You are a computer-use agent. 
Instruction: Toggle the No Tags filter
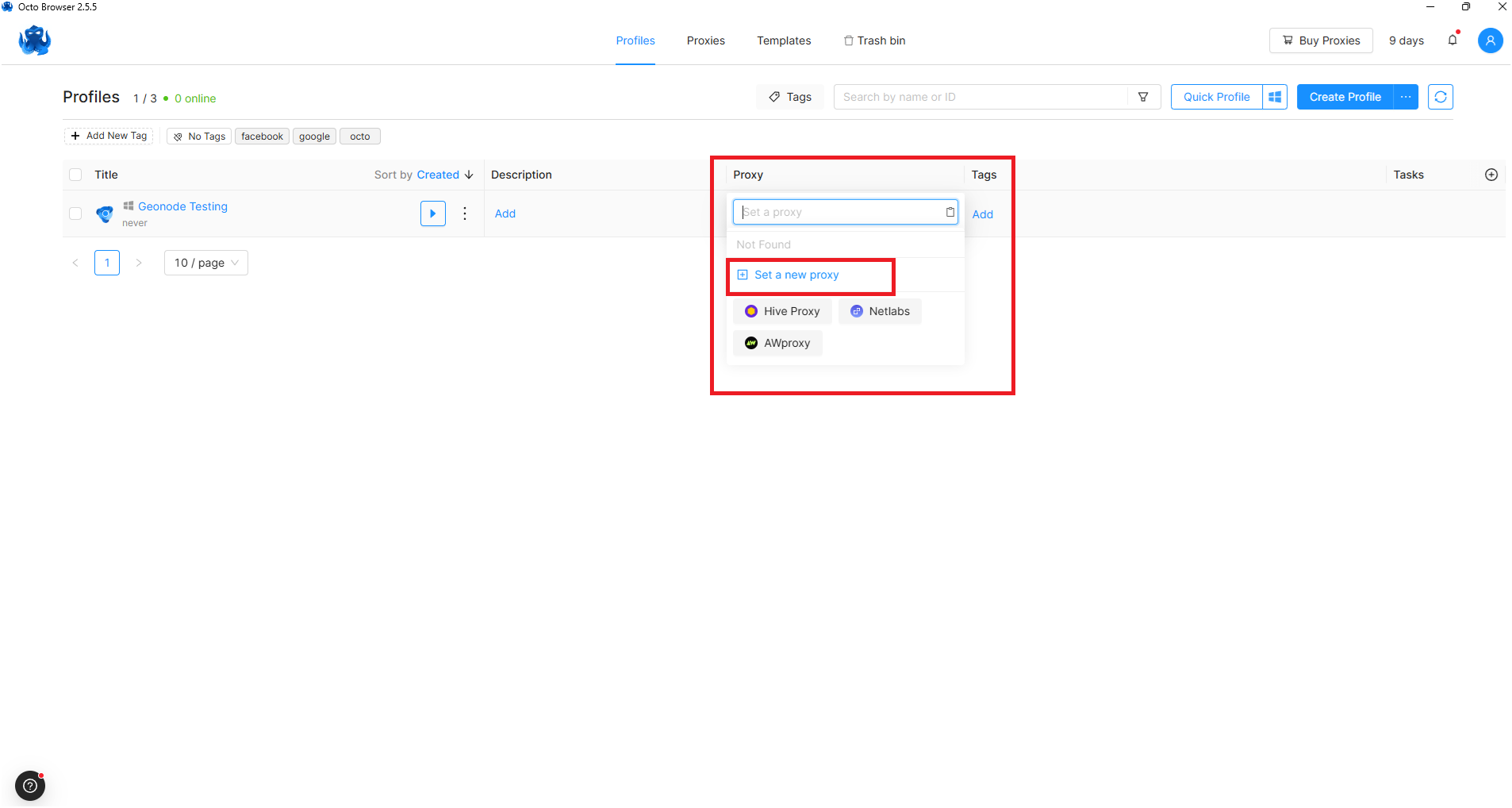pos(199,137)
